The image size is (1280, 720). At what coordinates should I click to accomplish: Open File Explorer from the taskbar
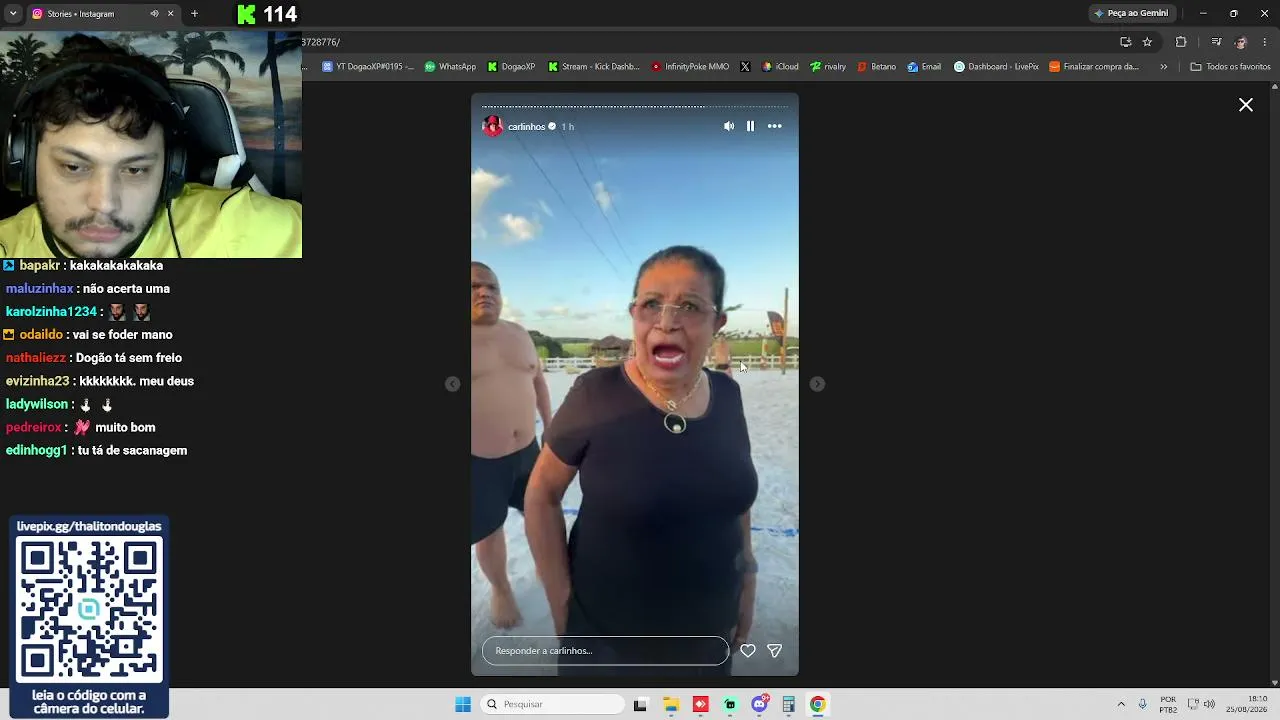pos(671,704)
